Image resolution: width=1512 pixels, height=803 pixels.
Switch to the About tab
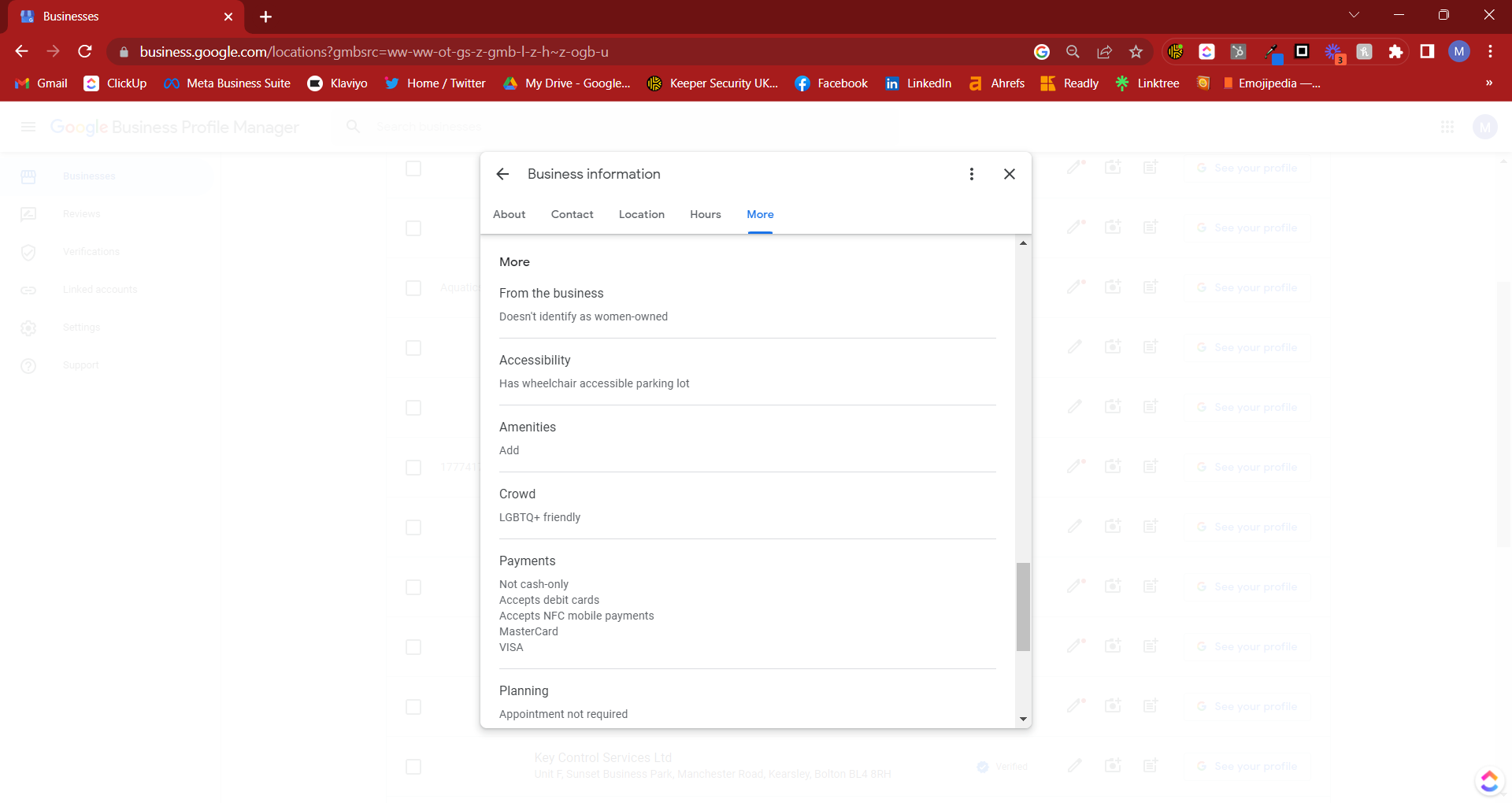click(x=509, y=214)
